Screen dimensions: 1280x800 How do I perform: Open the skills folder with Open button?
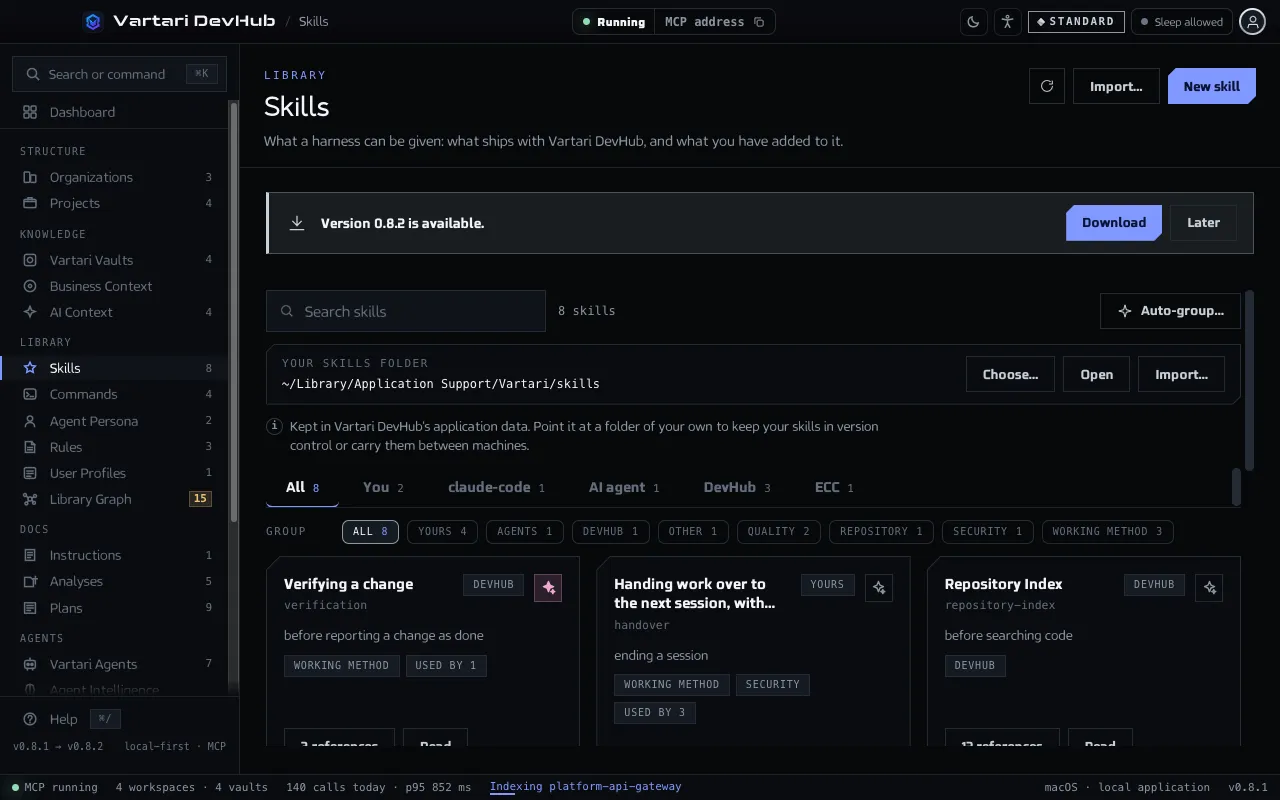(x=1096, y=374)
